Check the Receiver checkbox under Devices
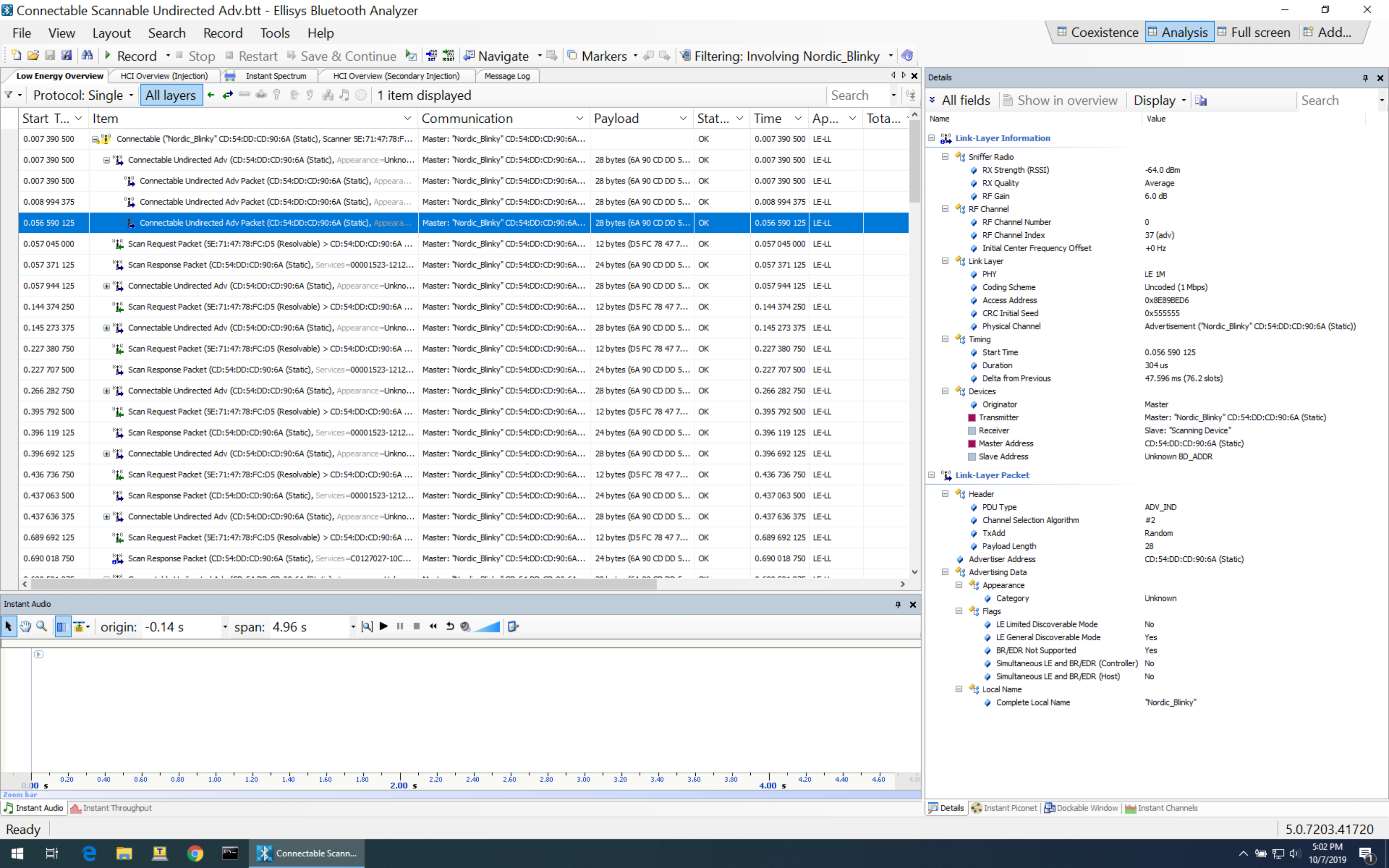 coord(971,430)
